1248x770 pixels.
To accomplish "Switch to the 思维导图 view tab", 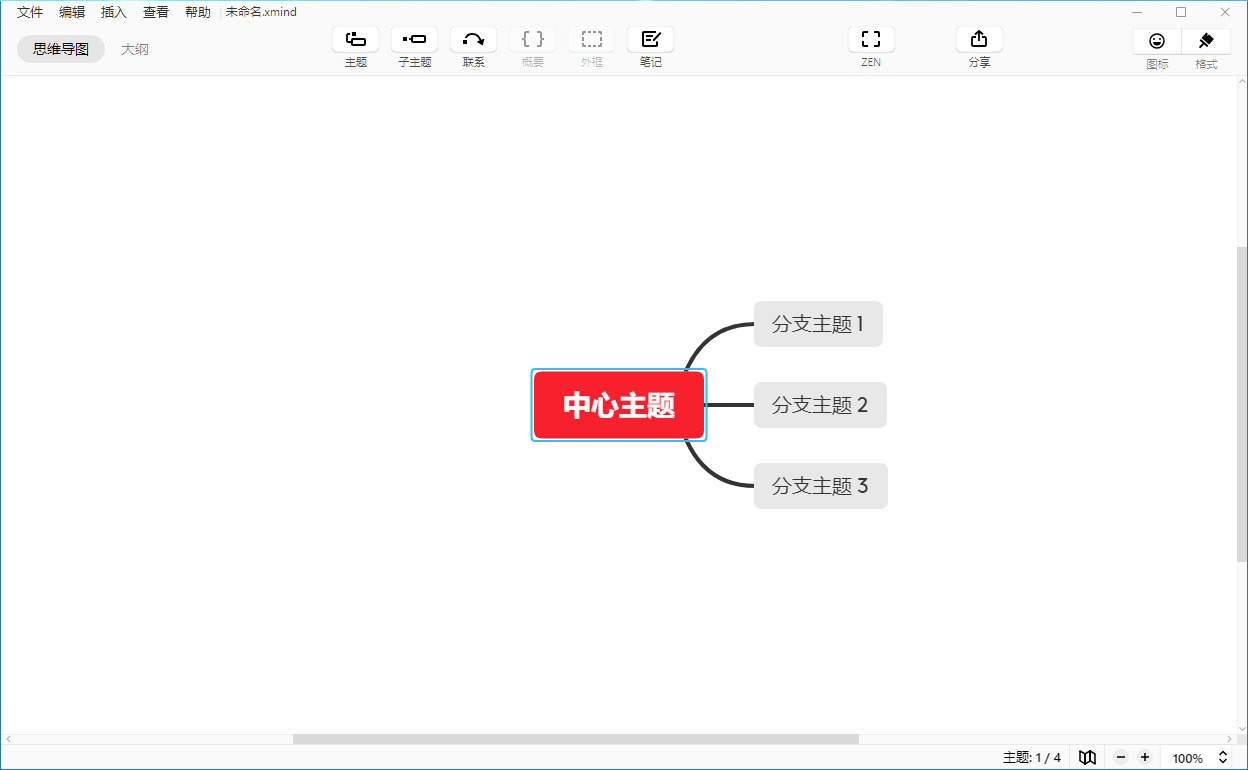I will (x=61, y=49).
